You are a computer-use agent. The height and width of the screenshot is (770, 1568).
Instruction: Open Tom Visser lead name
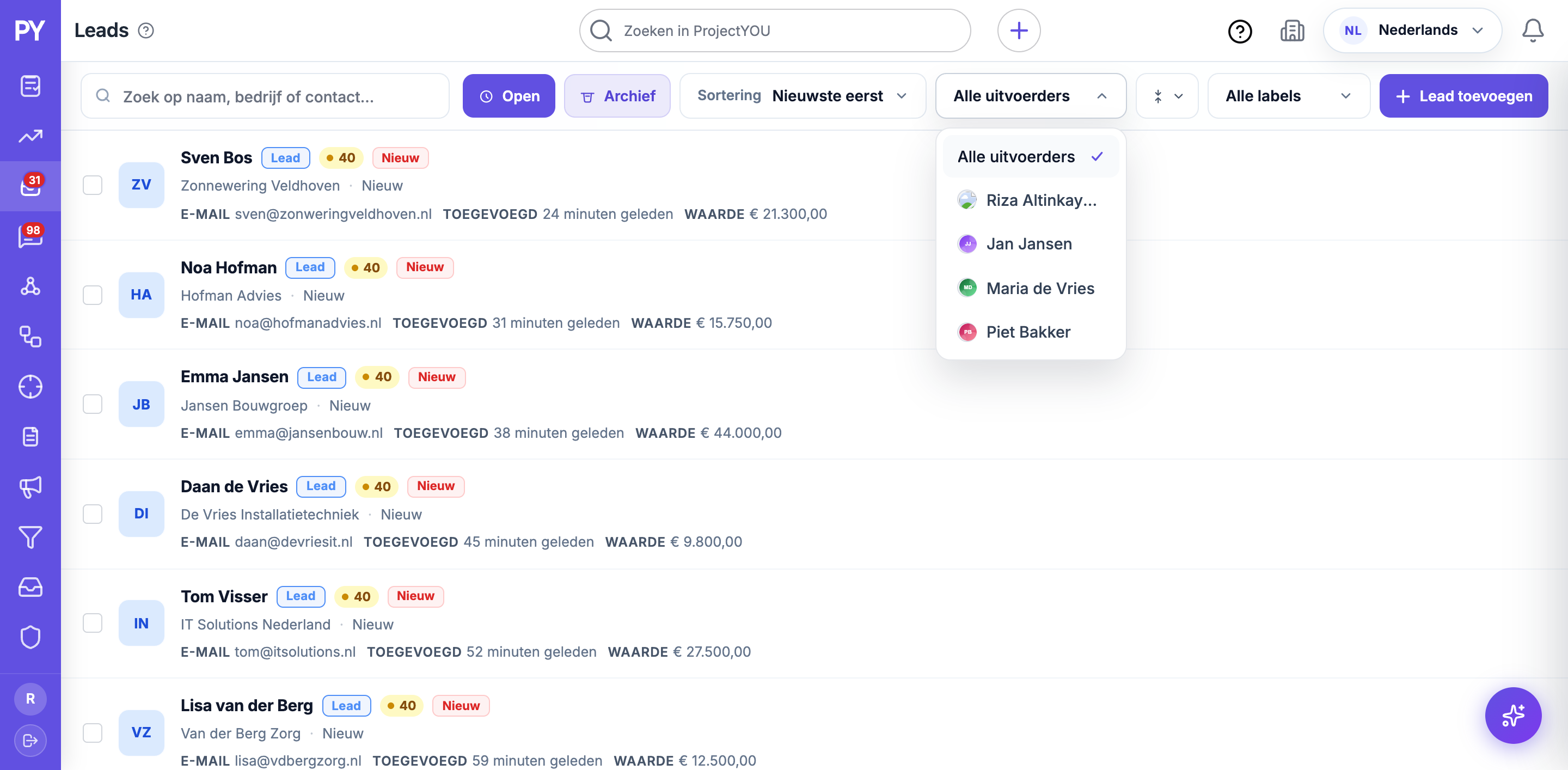(x=224, y=596)
